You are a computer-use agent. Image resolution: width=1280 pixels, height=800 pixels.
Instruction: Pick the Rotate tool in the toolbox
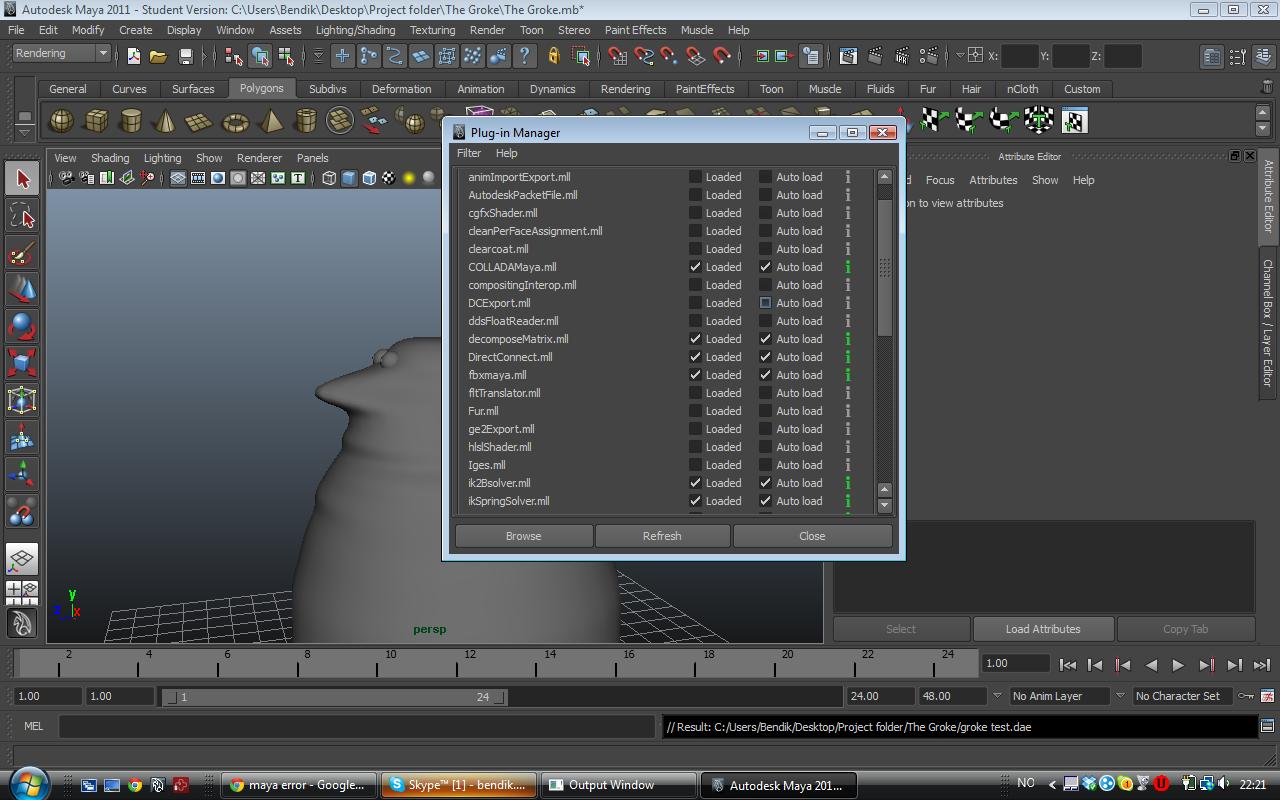[22, 326]
